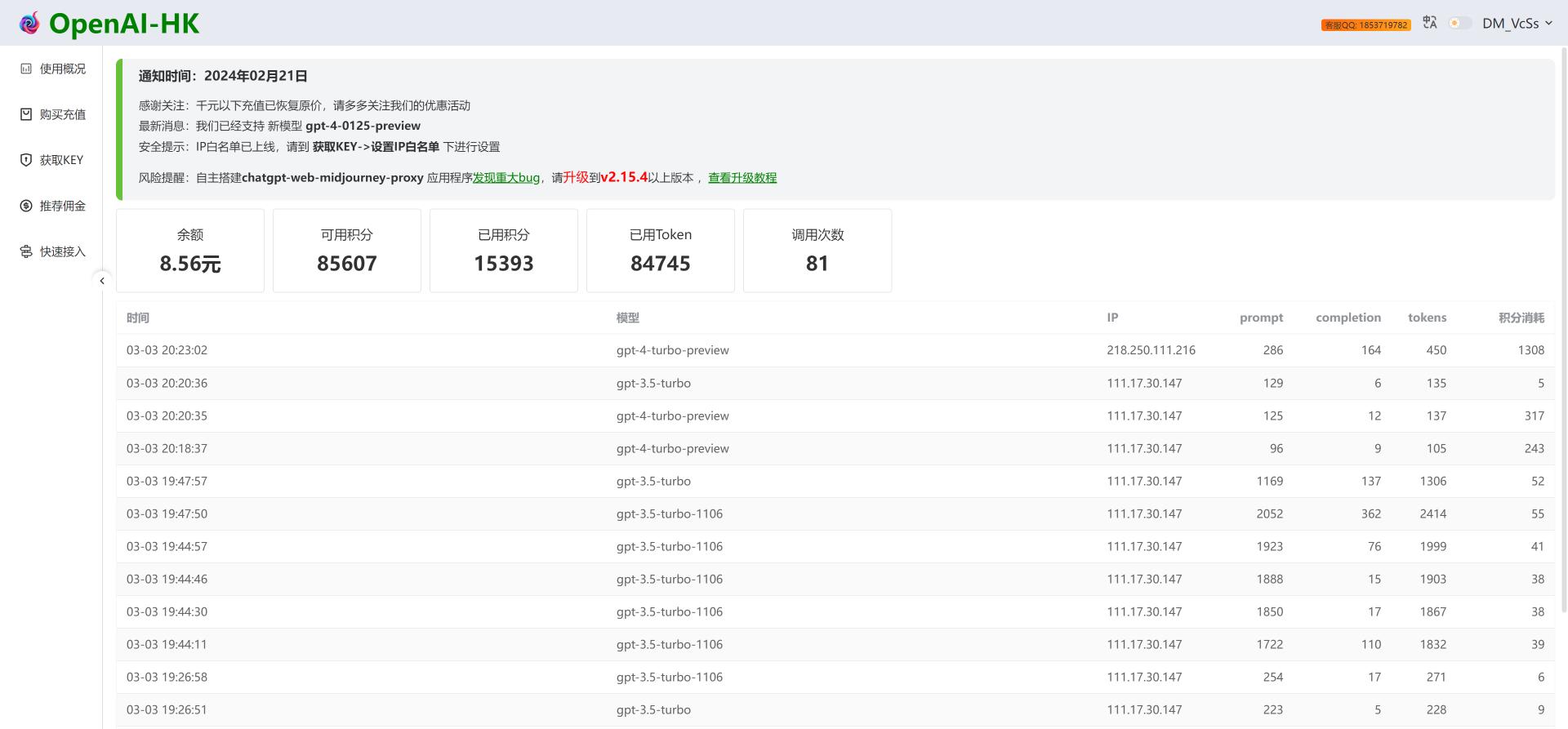Go to 推荐佣金 menu item
This screenshot has height=729, width=1568.
(x=52, y=206)
